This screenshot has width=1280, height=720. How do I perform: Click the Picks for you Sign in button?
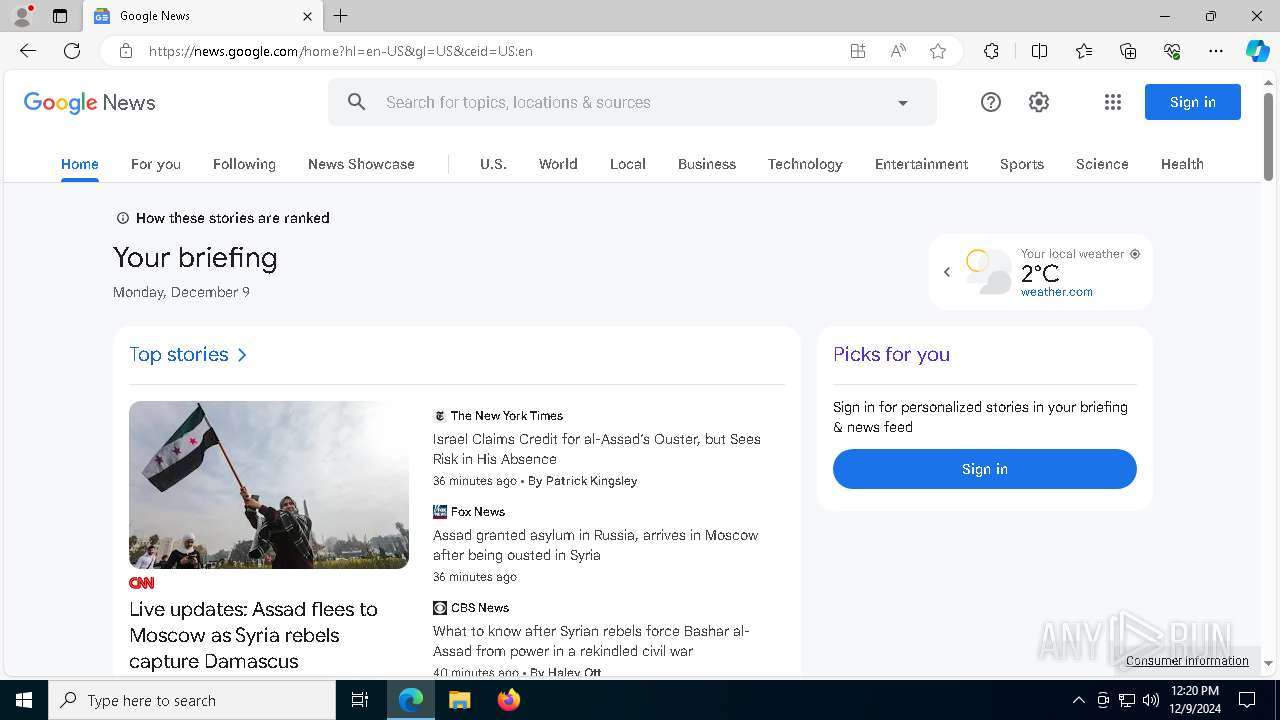pos(985,469)
